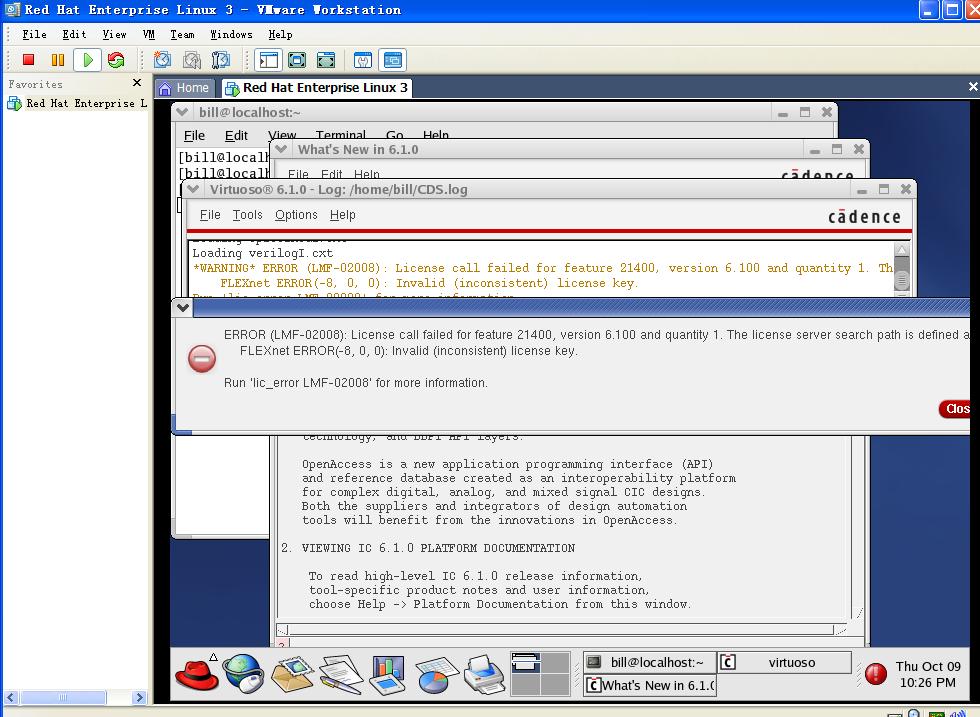Screen dimensions: 980x717
Task: Open the VMware Windows menu
Action: [231, 34]
